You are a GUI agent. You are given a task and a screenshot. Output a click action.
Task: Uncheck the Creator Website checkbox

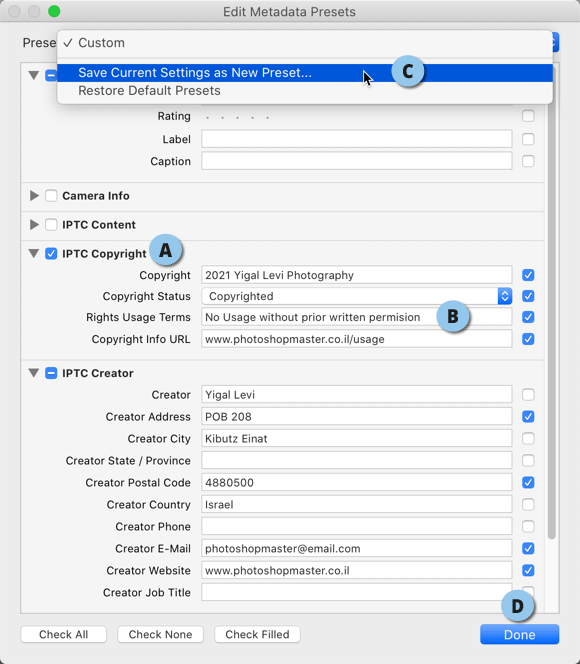click(528, 570)
